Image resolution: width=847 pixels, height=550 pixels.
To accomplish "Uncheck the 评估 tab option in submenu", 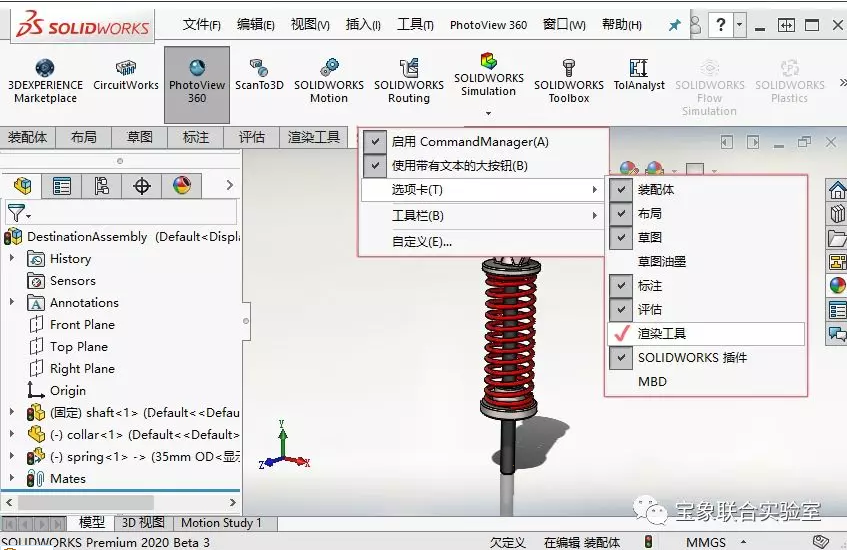I will click(x=706, y=310).
